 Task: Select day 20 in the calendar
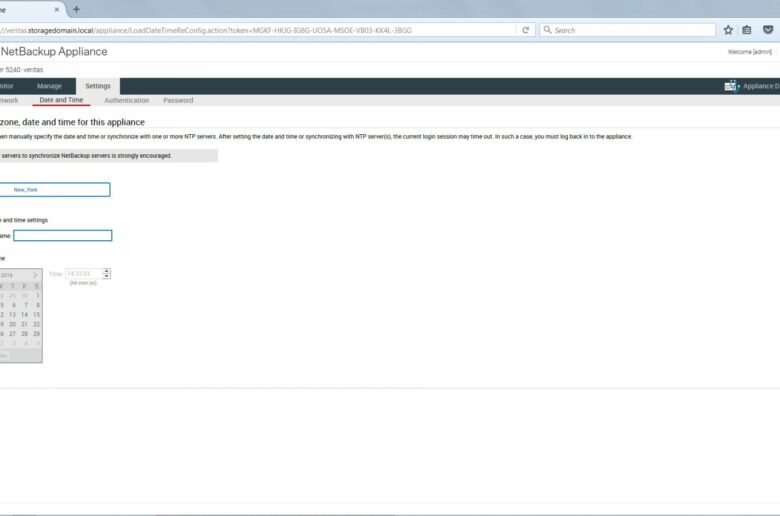12,324
